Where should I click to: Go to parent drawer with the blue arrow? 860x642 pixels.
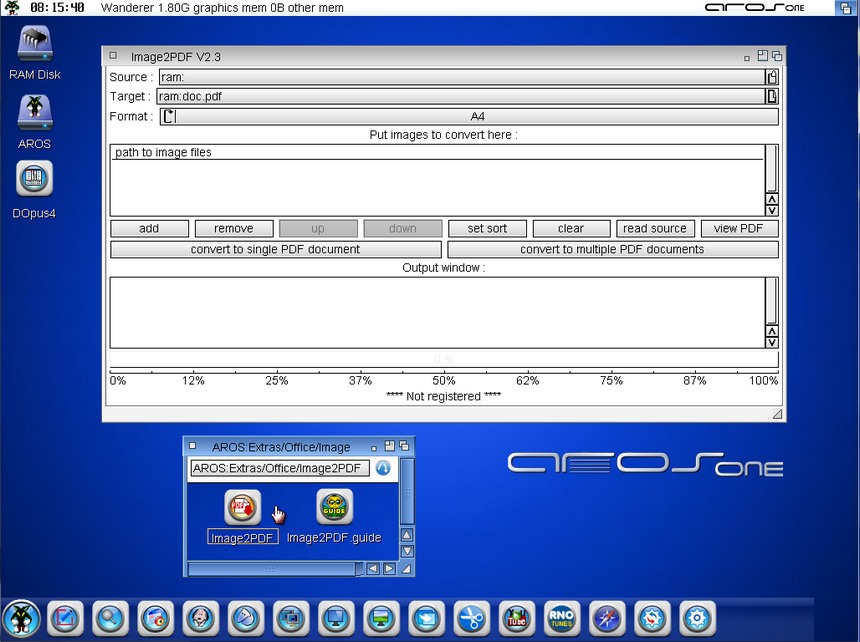pyautogui.click(x=383, y=468)
